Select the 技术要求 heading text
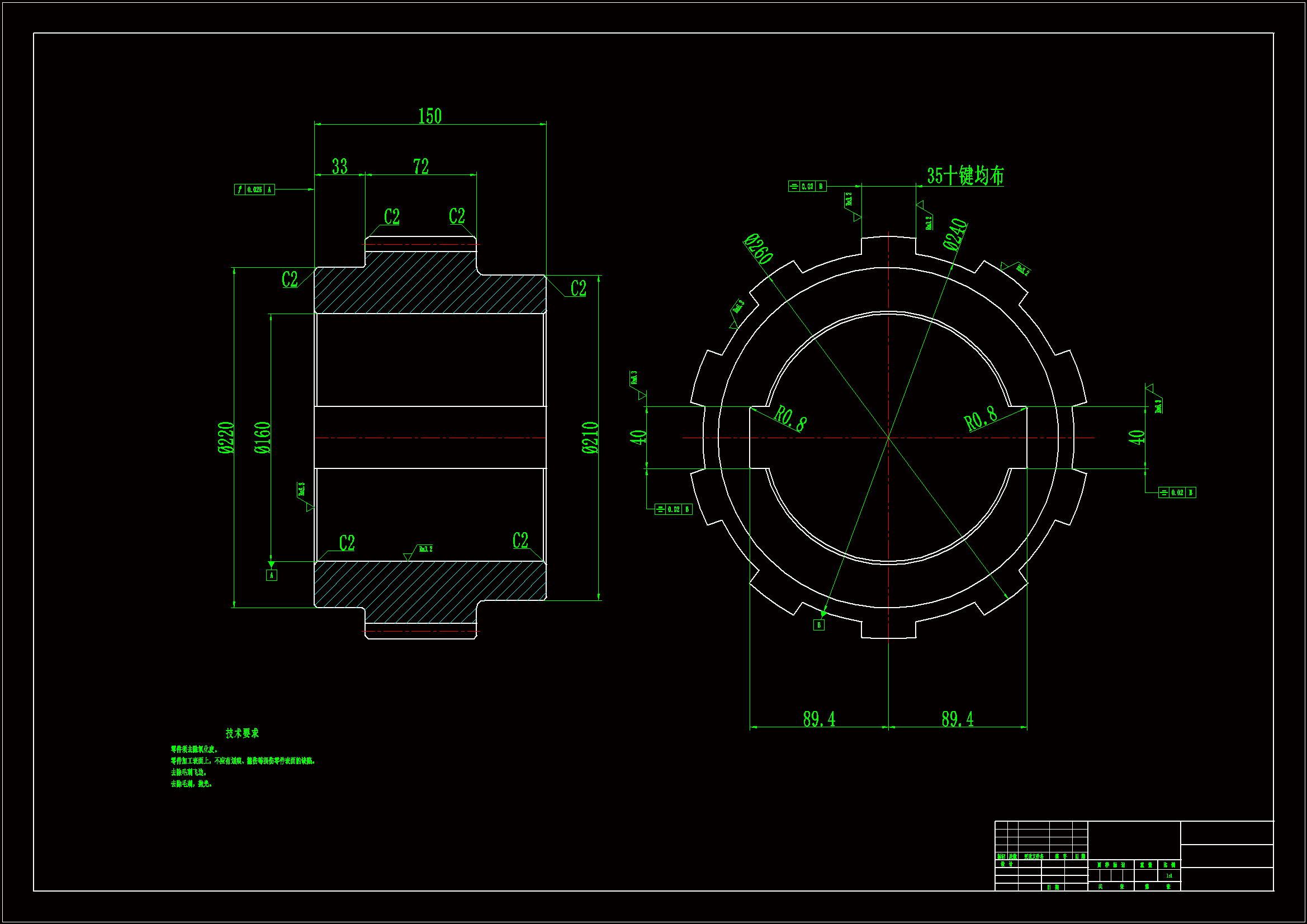This screenshot has width=1307, height=924. point(242,733)
